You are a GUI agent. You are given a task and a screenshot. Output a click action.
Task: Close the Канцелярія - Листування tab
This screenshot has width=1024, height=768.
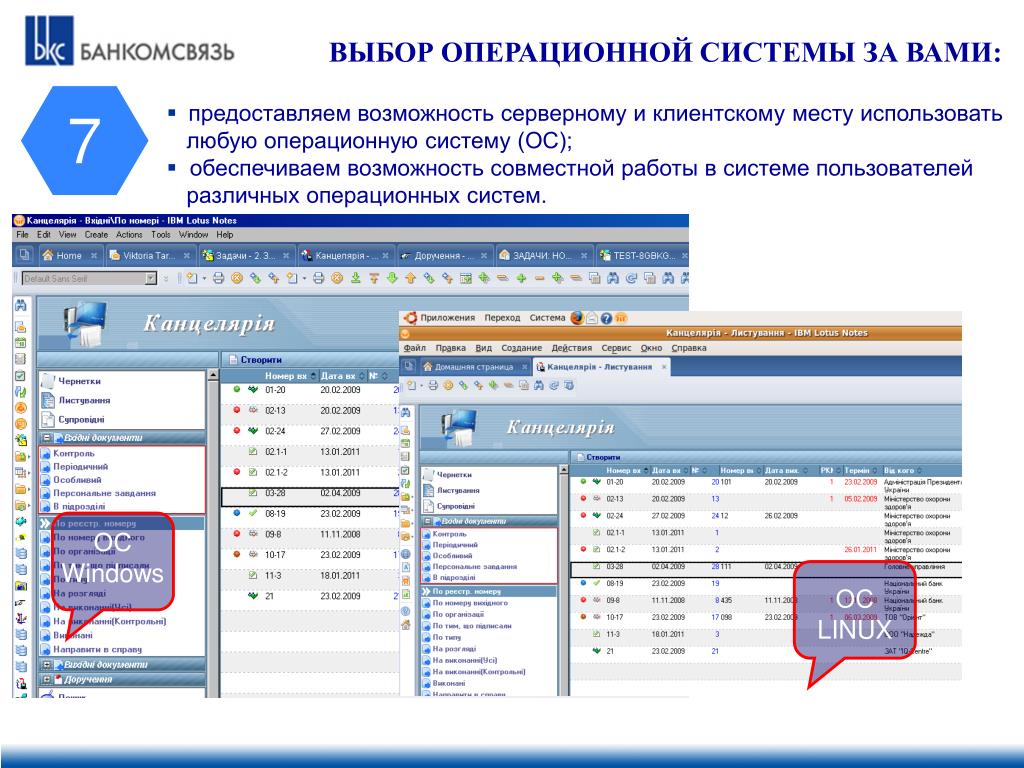664,367
